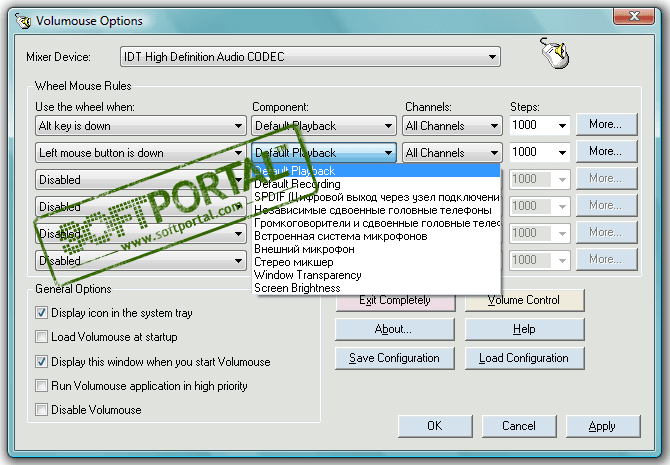The width and height of the screenshot is (670, 465).
Task: Click More... in the Left mouse button row
Action: click(606, 151)
